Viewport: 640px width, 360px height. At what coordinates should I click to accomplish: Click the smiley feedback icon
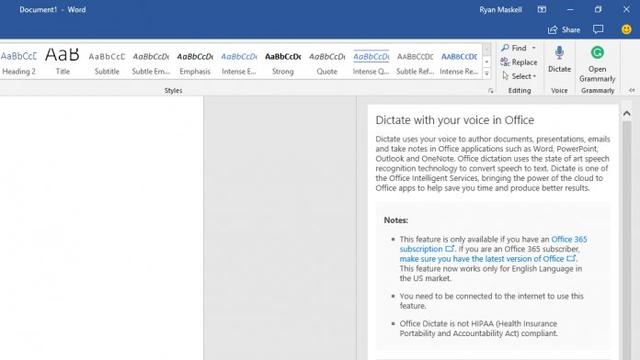click(626, 29)
